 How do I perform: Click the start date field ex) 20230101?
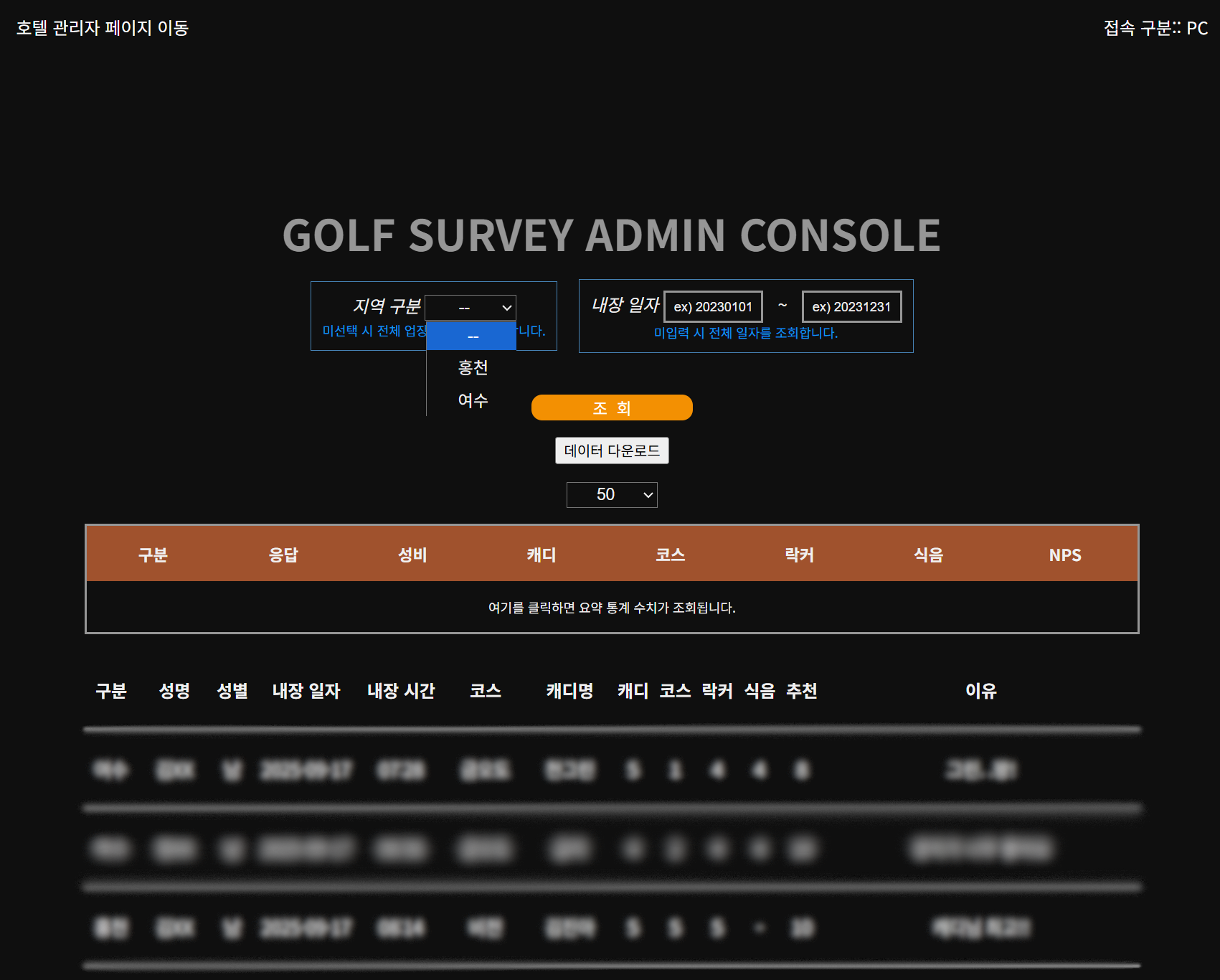pos(713,307)
